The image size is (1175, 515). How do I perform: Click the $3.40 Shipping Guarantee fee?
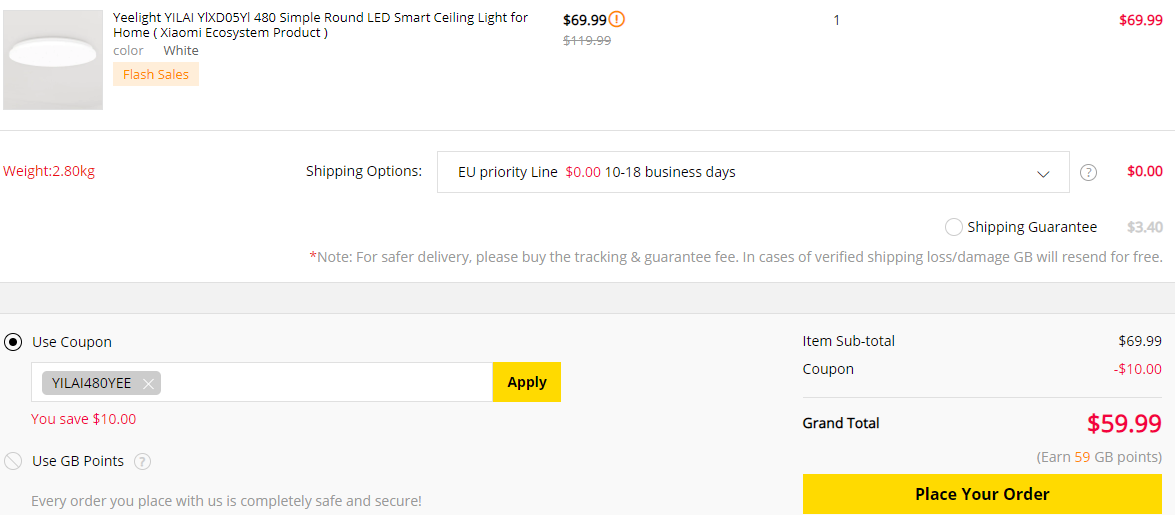pos(1144,227)
